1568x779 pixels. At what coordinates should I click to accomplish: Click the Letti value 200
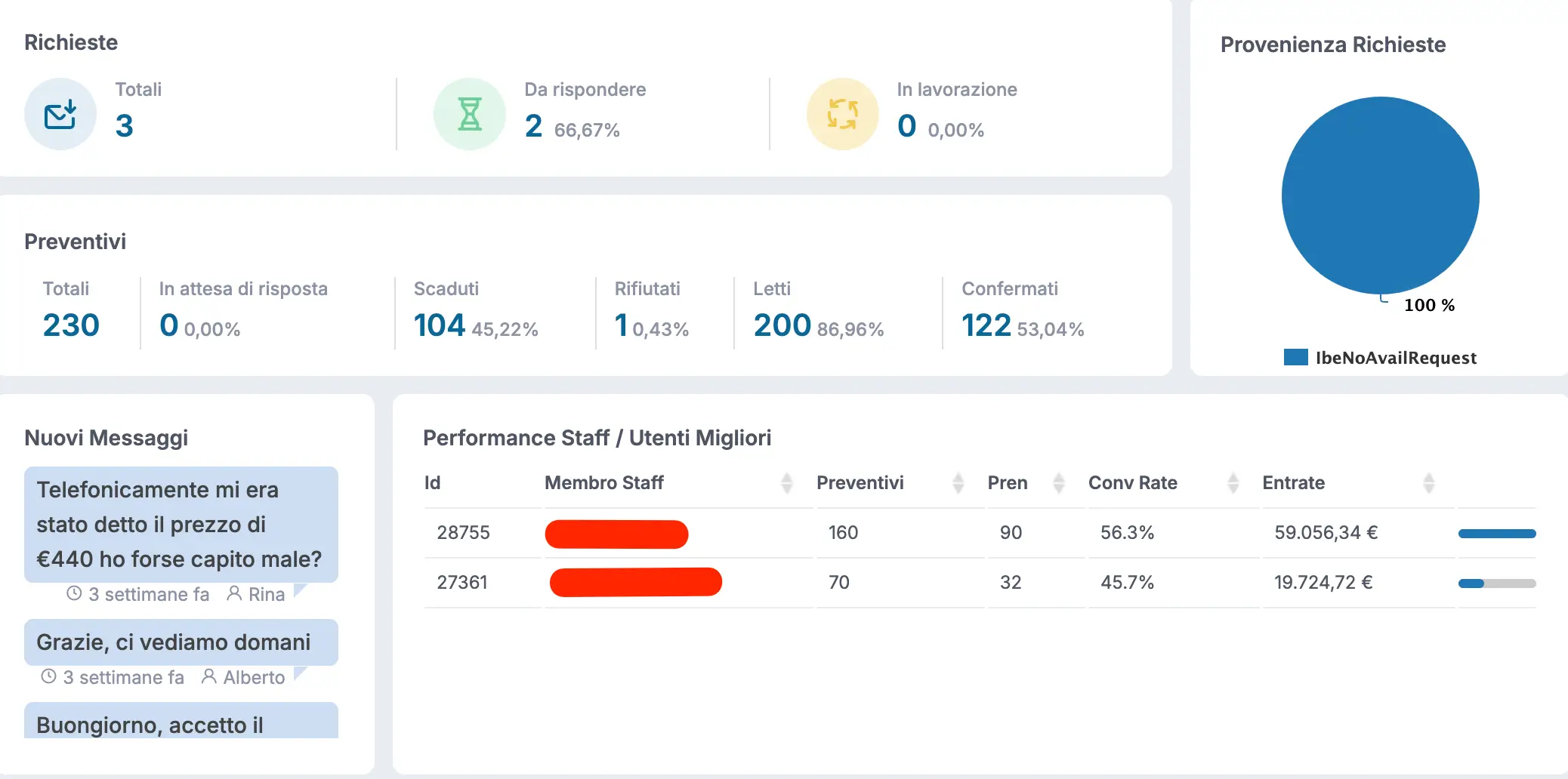pos(782,325)
